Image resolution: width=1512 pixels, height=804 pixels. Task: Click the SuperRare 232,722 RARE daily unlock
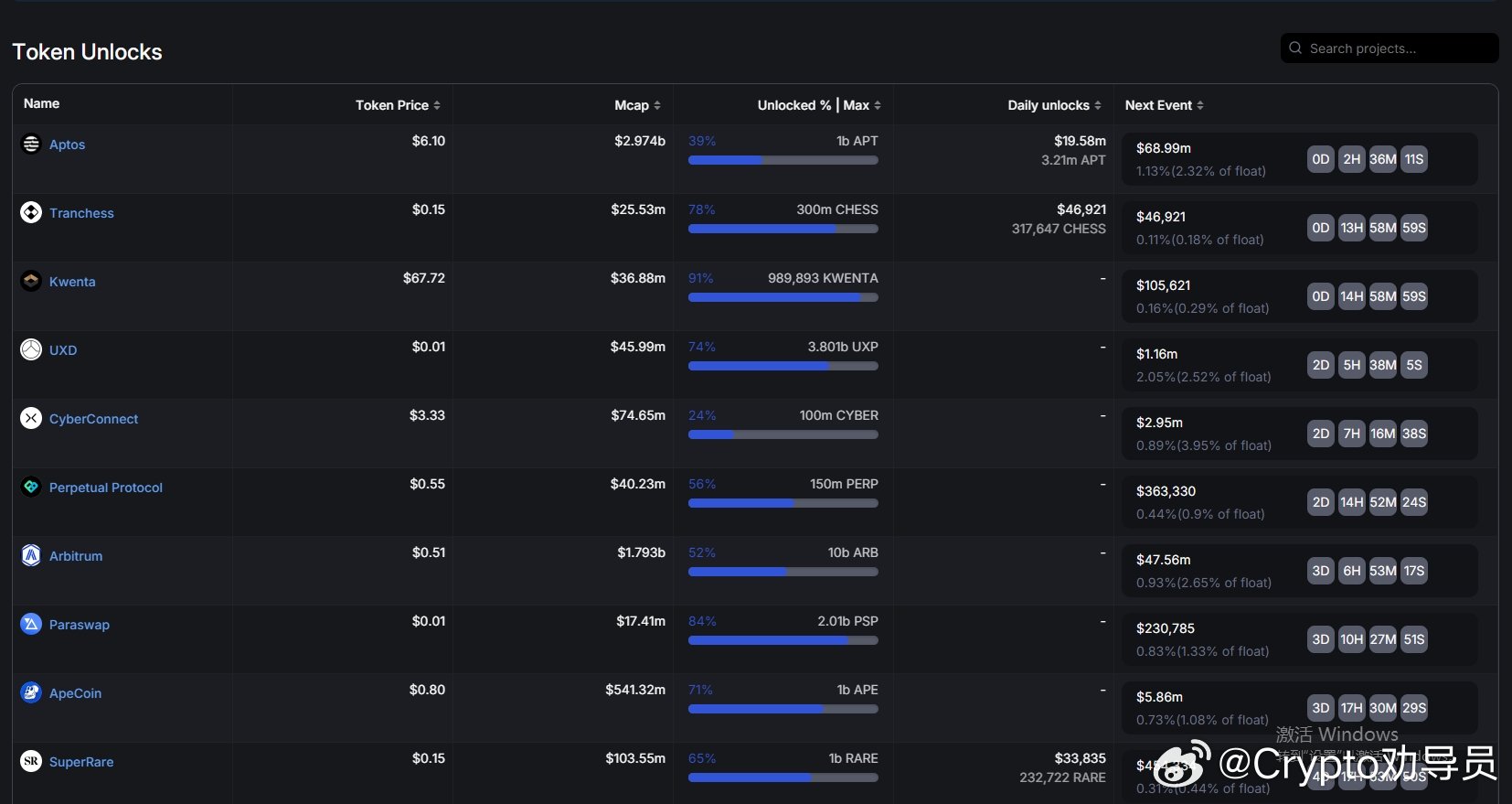(1062, 777)
